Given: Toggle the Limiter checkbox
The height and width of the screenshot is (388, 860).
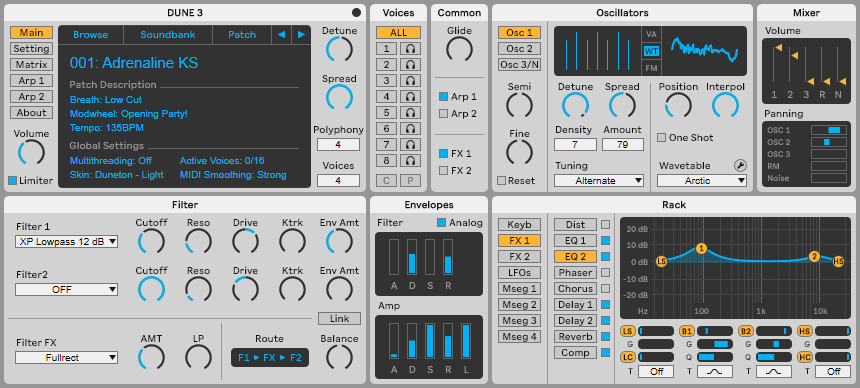Looking at the screenshot, I should click(12, 181).
